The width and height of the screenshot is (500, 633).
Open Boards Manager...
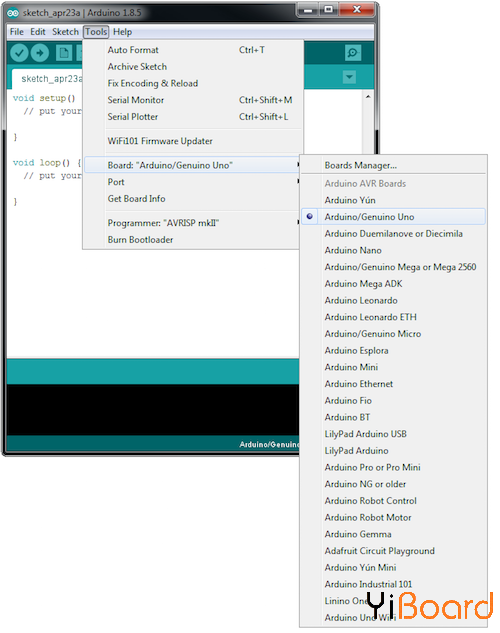point(393,166)
